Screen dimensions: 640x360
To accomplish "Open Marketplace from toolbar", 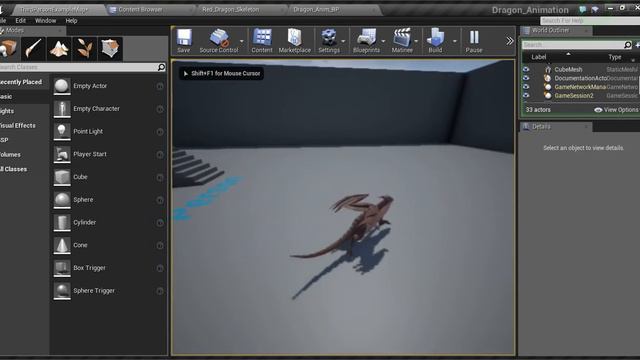I will click(x=295, y=41).
